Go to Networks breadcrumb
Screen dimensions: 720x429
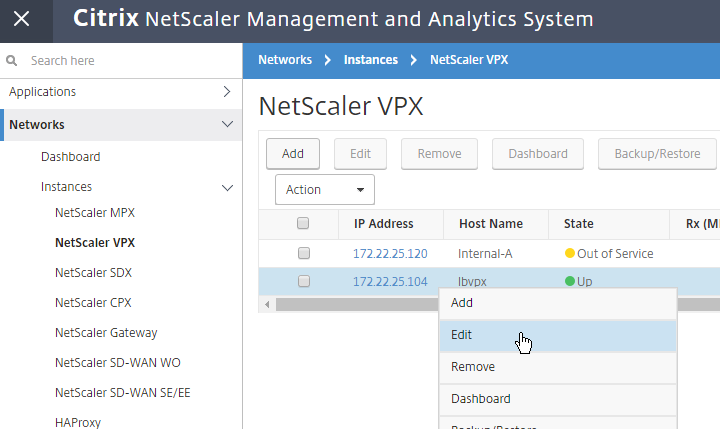pyautogui.click(x=285, y=60)
